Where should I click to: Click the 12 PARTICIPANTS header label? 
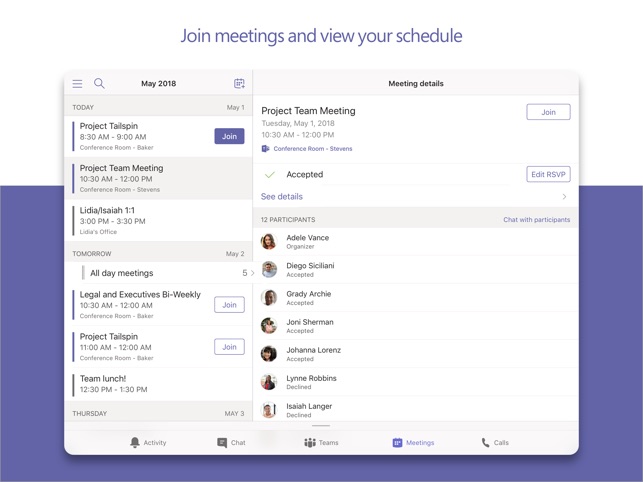pyautogui.click(x=288, y=220)
